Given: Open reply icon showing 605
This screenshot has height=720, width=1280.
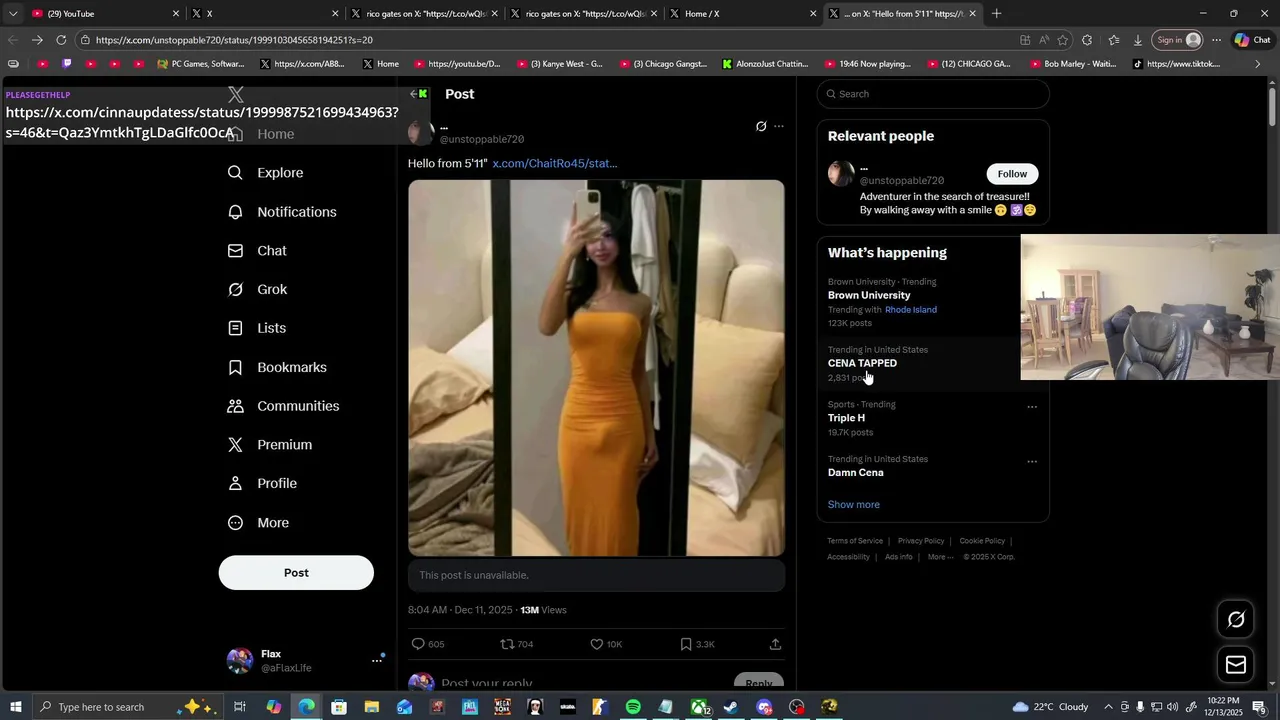Looking at the screenshot, I should point(428,644).
